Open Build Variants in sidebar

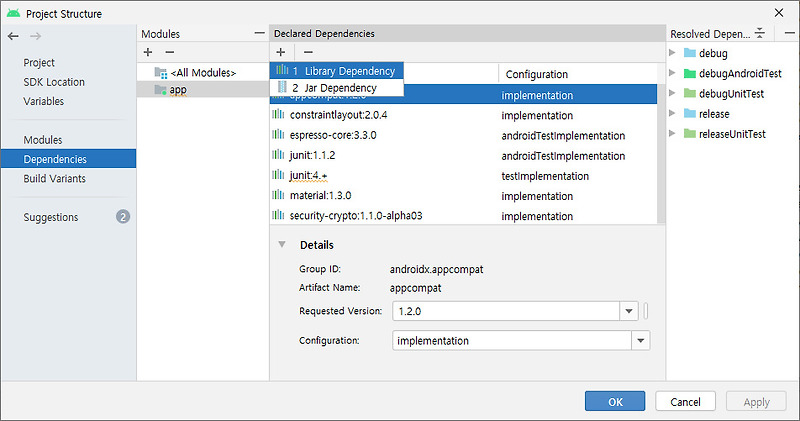(55, 179)
